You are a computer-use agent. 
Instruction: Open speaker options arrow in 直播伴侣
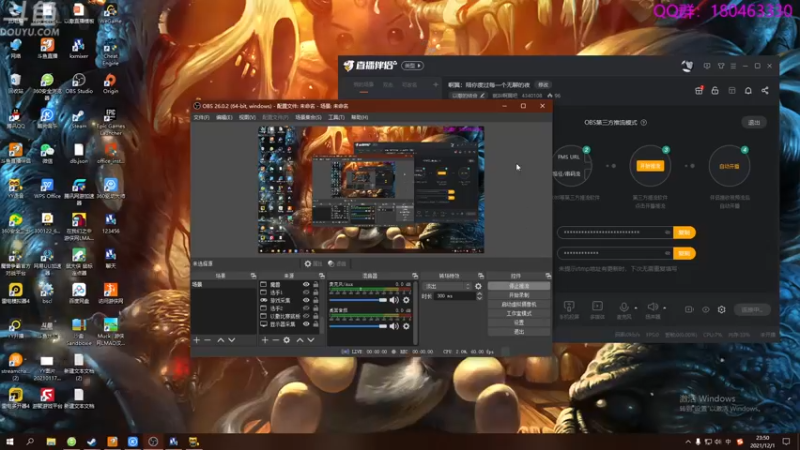tap(664, 308)
